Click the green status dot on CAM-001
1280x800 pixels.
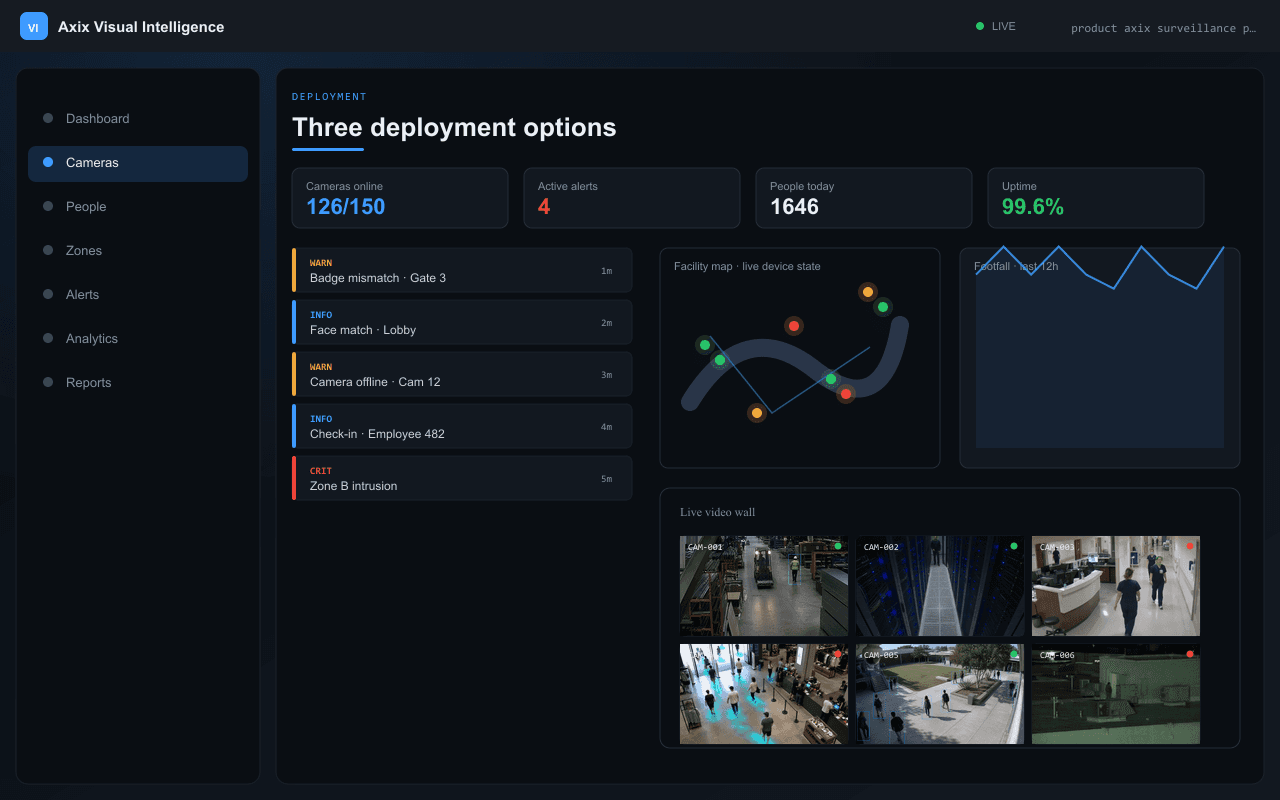coord(838,546)
